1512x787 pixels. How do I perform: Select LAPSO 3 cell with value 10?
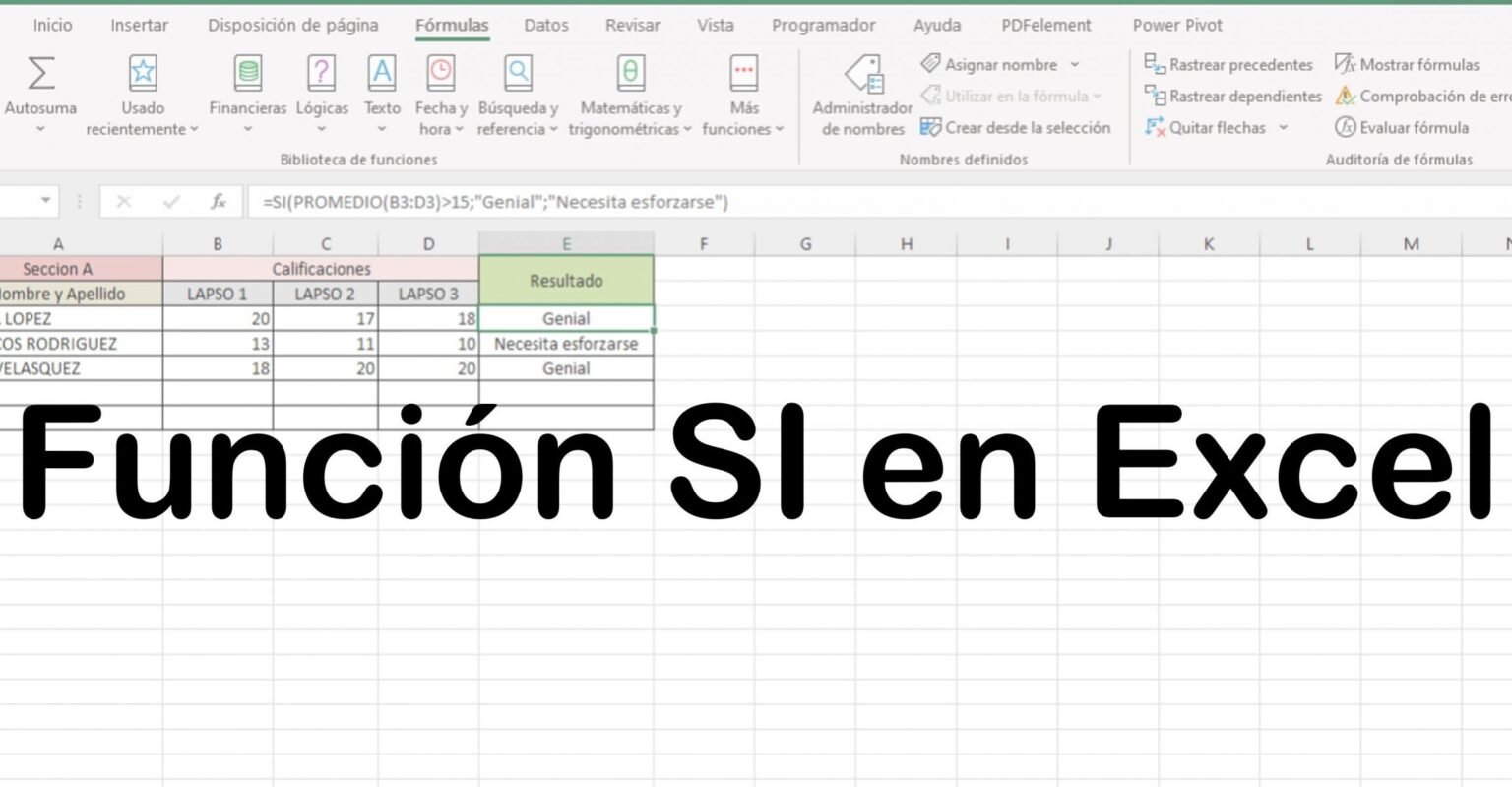(x=428, y=344)
